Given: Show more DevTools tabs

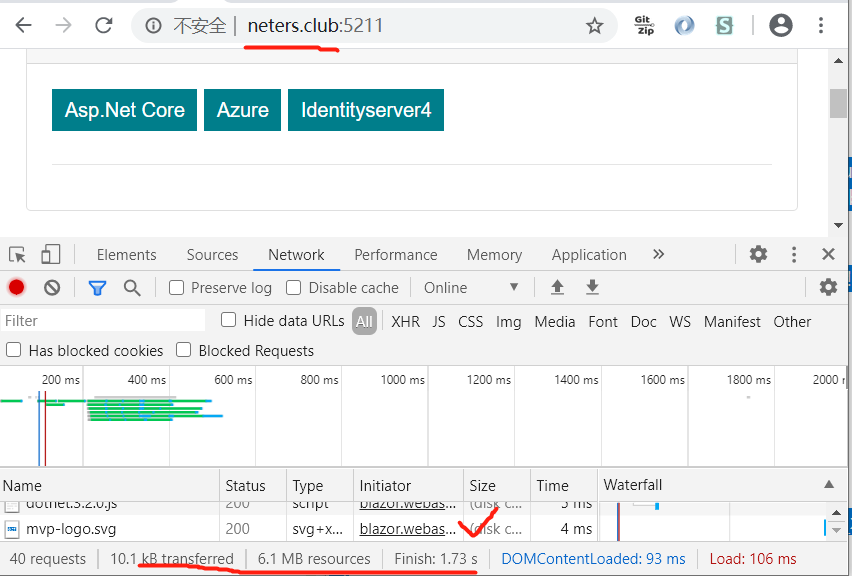Looking at the screenshot, I should click(x=659, y=254).
